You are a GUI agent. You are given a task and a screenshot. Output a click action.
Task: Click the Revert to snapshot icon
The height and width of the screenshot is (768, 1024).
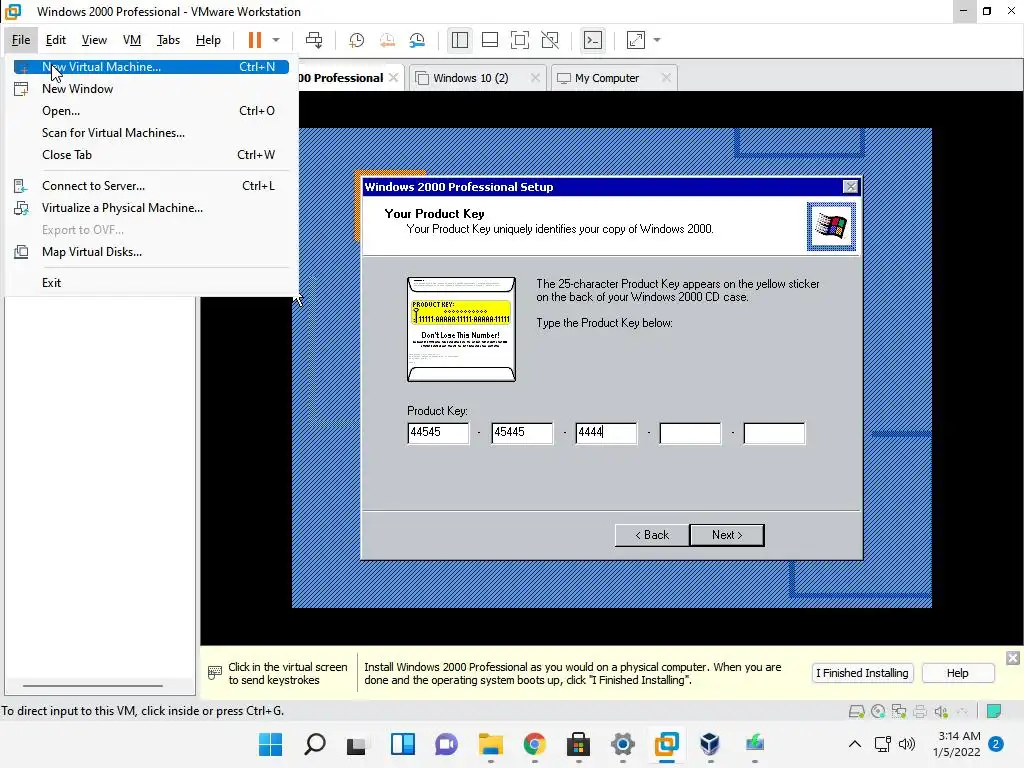pyautogui.click(x=387, y=40)
